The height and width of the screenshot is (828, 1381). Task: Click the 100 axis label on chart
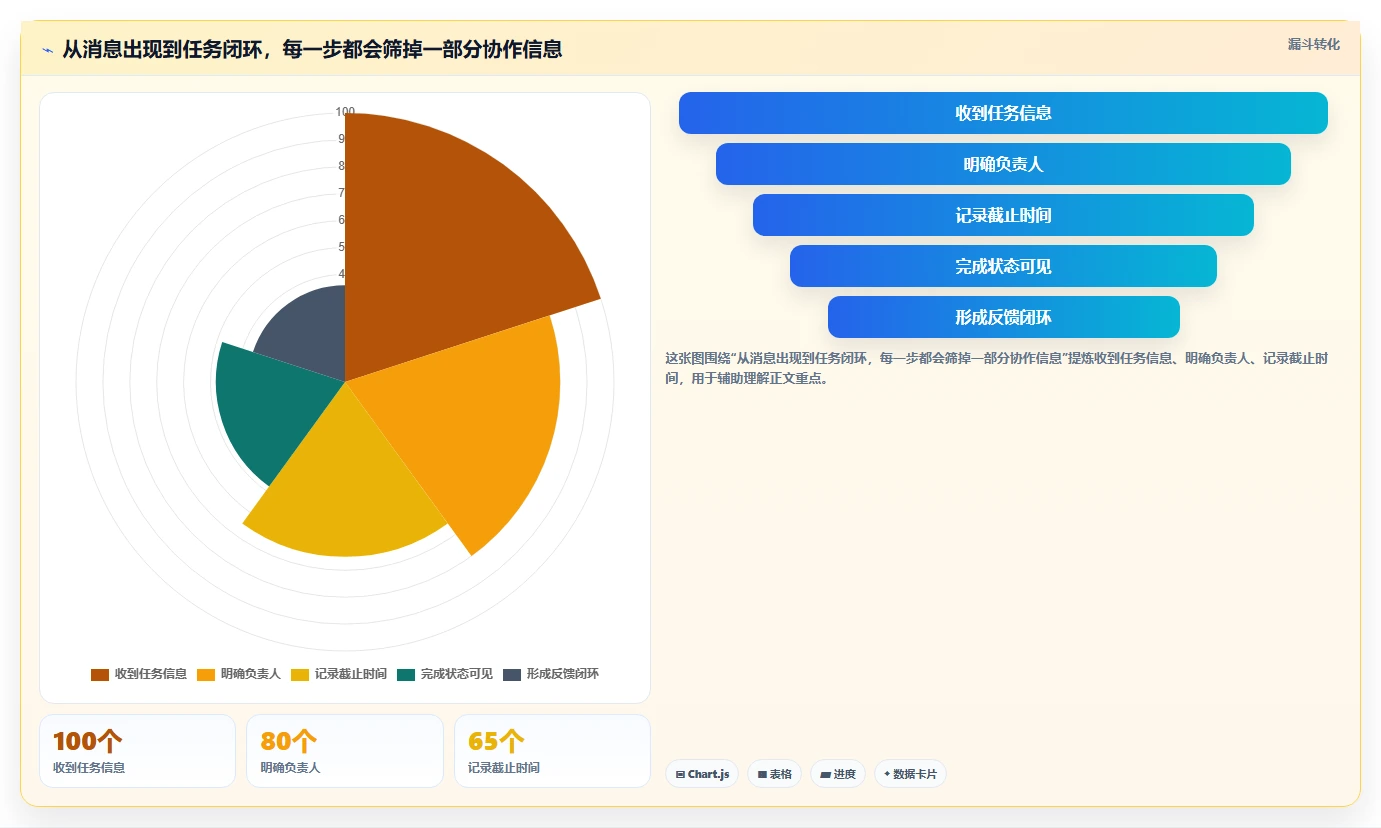pos(345,112)
